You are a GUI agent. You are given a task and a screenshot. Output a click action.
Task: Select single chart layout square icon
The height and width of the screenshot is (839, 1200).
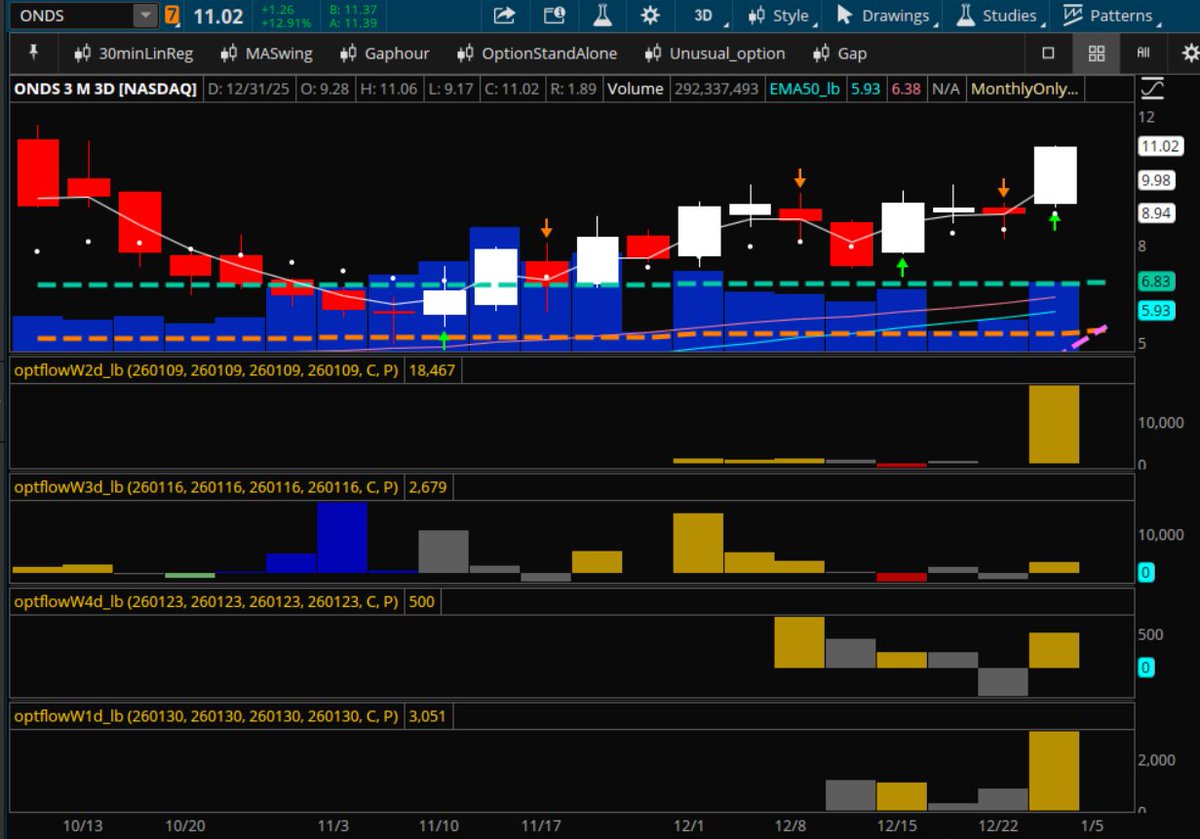coord(1048,53)
